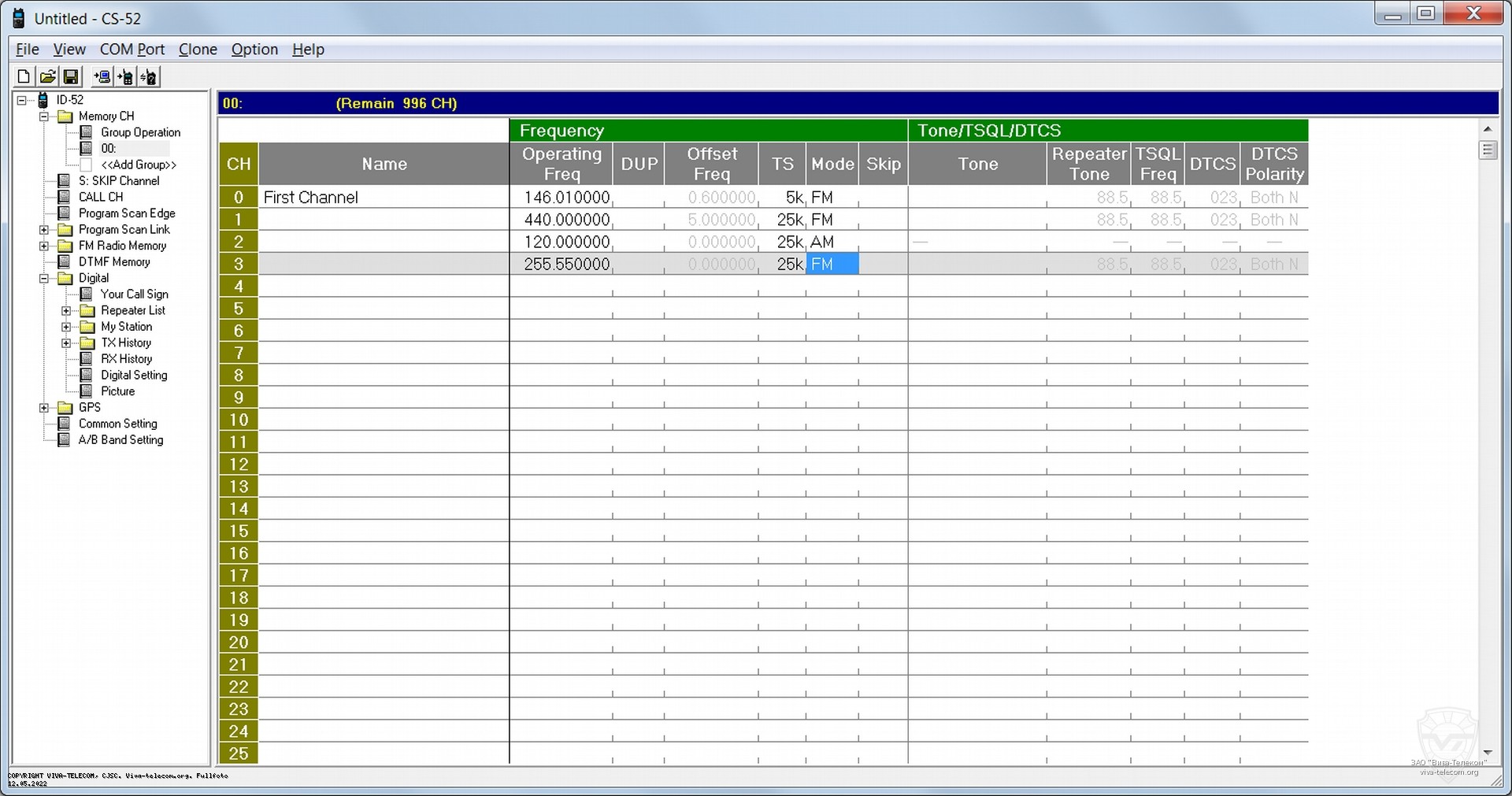Click the First Channel name cell

[x=384, y=198]
